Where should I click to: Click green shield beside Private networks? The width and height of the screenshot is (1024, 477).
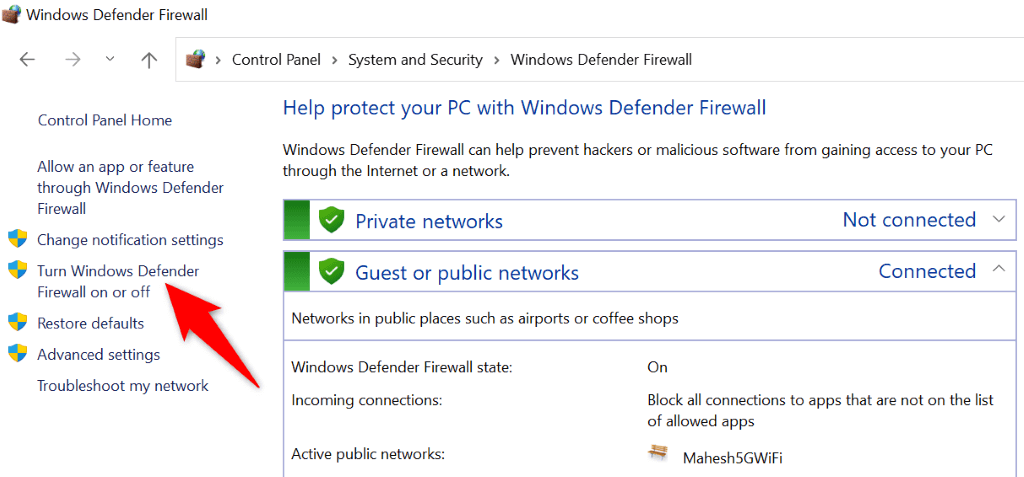(x=331, y=221)
